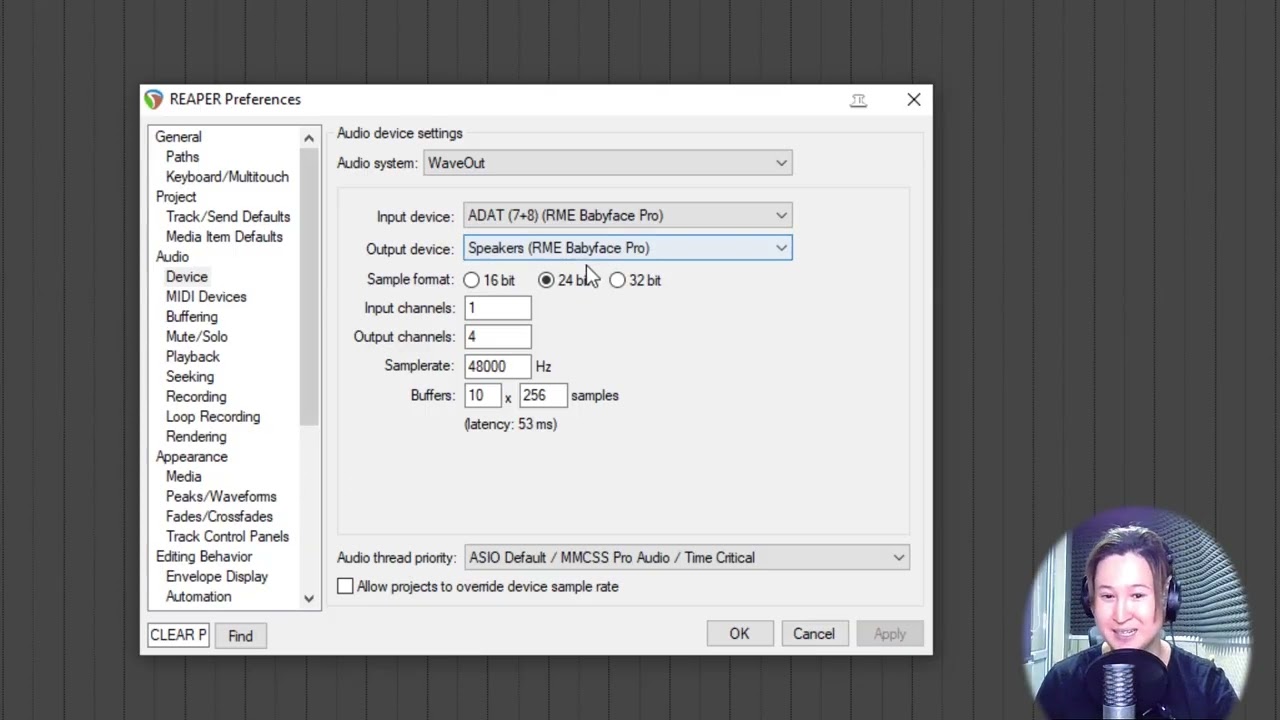Click the sidebar scroll-down arrow
The image size is (1280, 720).
tap(309, 598)
